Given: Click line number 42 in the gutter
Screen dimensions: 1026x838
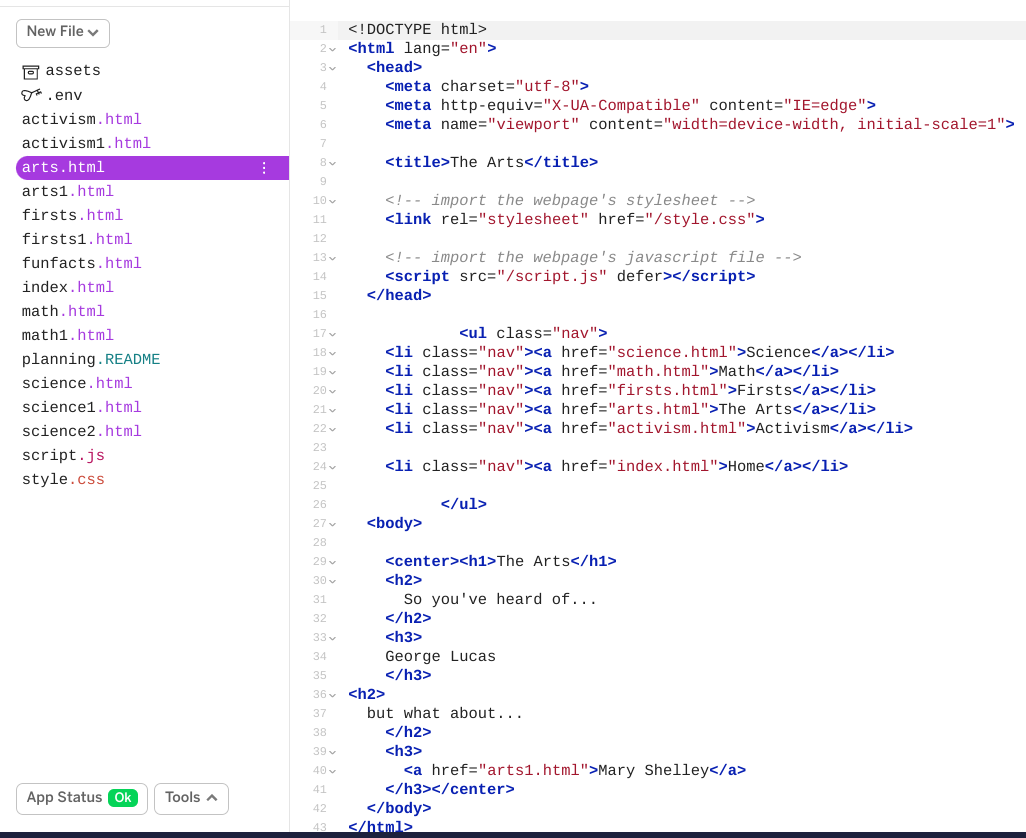Looking at the screenshot, I should point(319,809).
